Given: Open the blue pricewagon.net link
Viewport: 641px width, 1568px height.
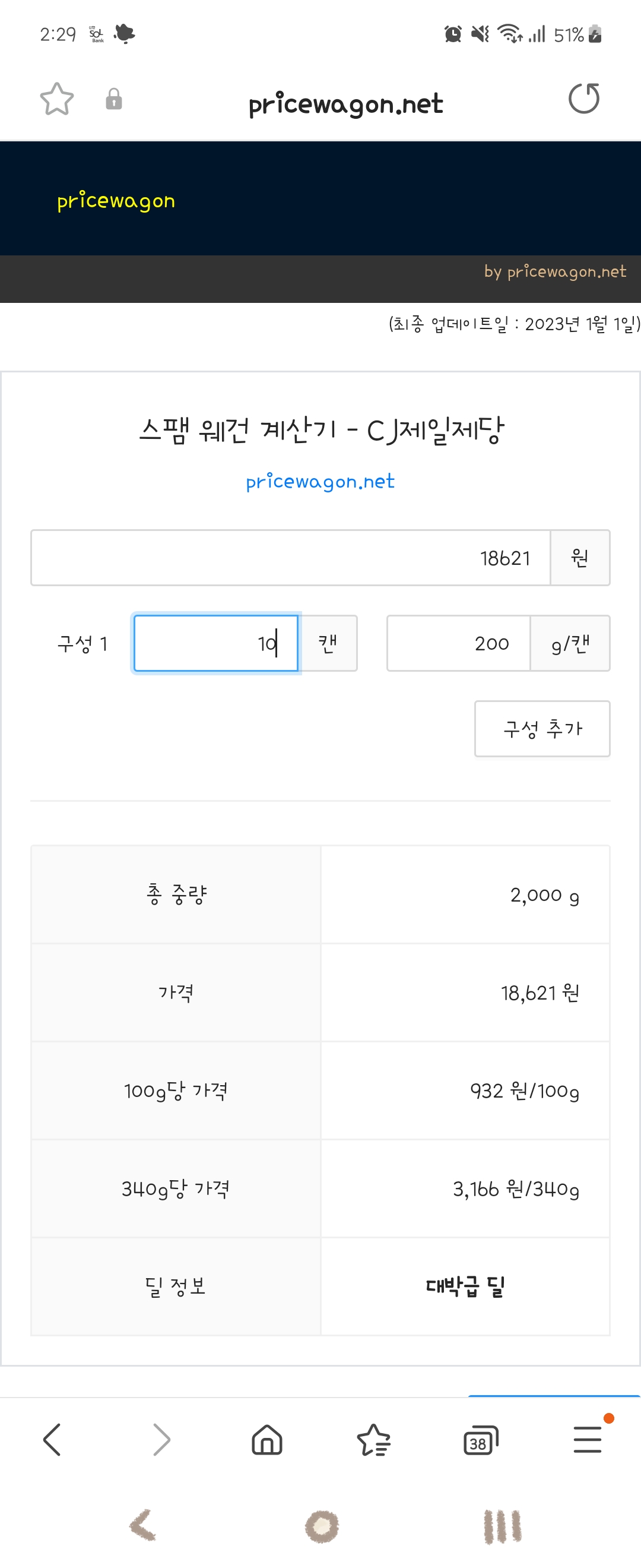Looking at the screenshot, I should point(320,482).
